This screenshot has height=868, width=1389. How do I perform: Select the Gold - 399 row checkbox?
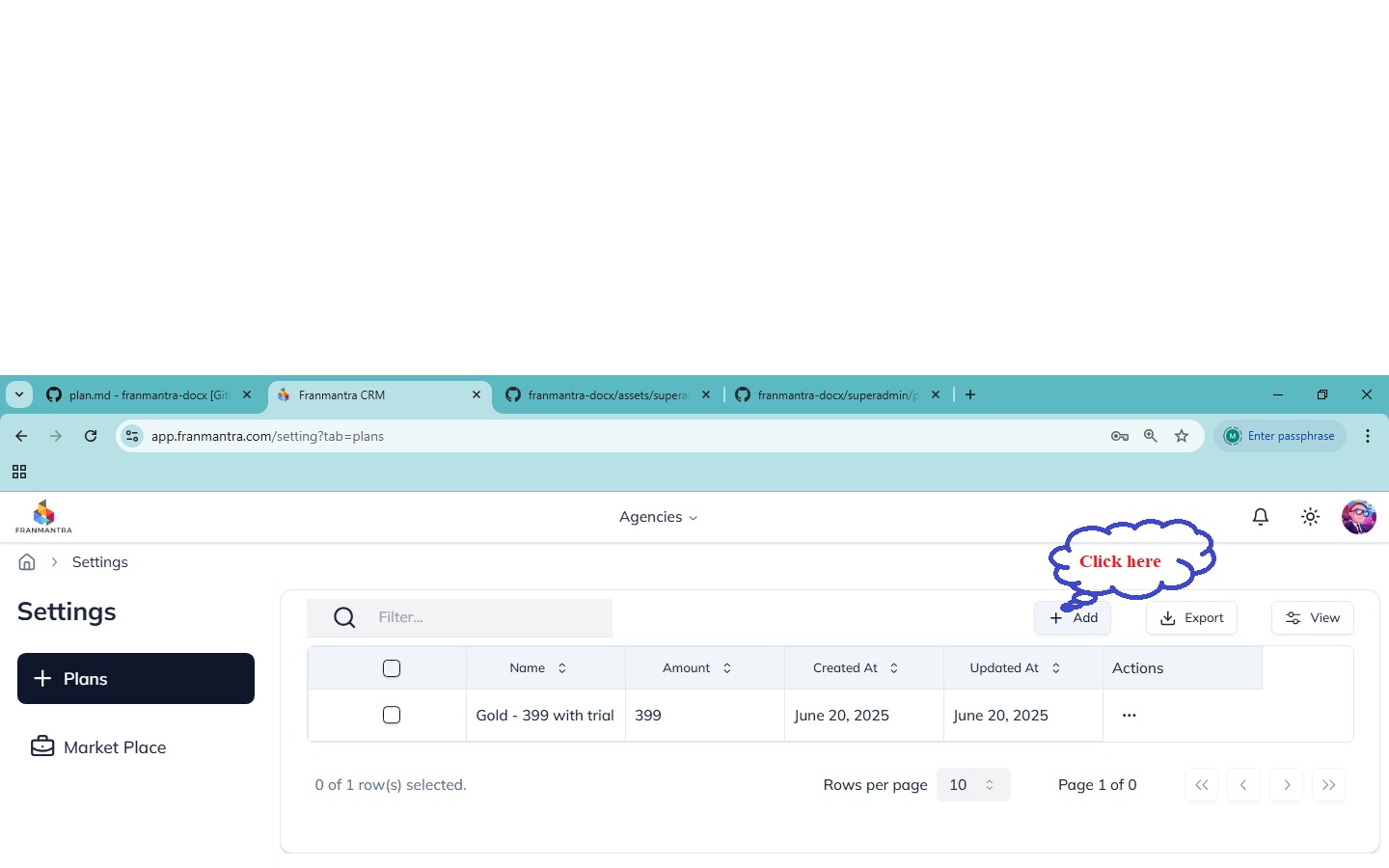(x=392, y=716)
